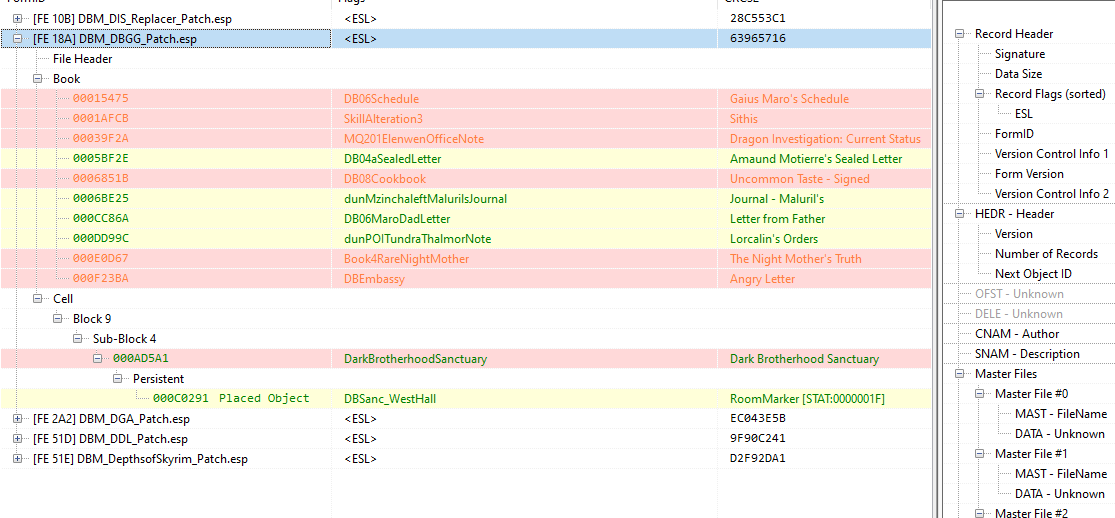Collapse the Book group
The width and height of the screenshot is (1115, 518).
click(38, 79)
